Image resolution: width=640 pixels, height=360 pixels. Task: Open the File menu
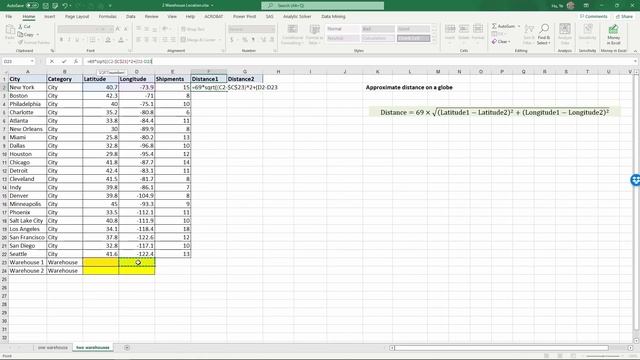pos(9,16)
